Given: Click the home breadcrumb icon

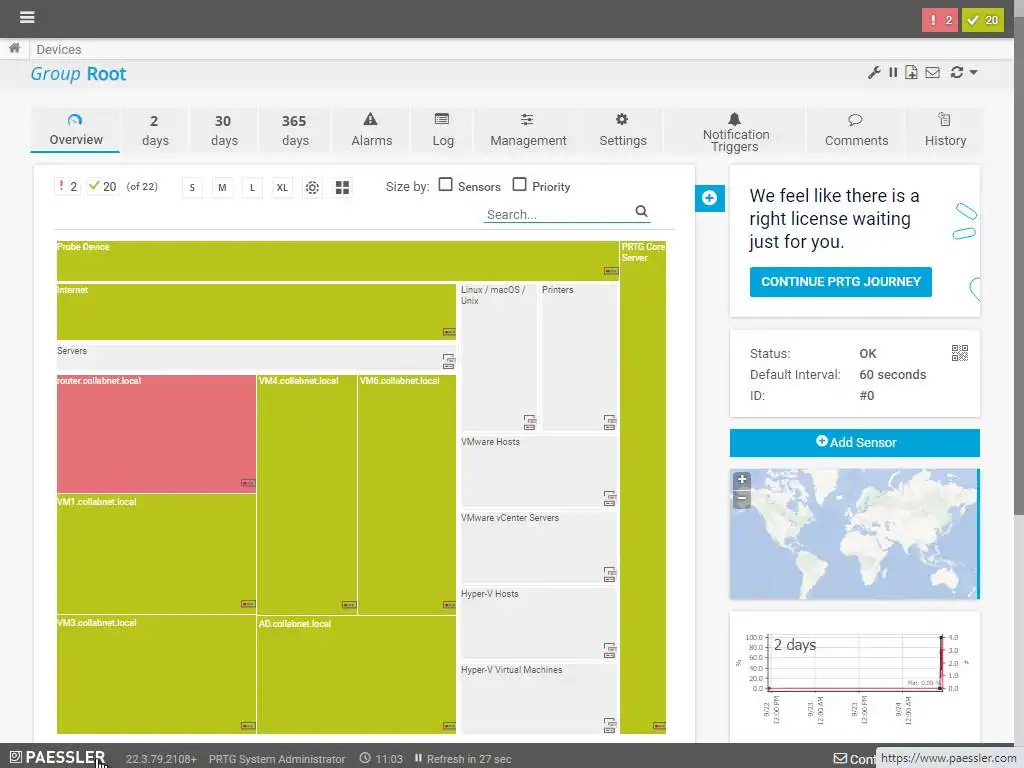Looking at the screenshot, I should [x=14, y=48].
